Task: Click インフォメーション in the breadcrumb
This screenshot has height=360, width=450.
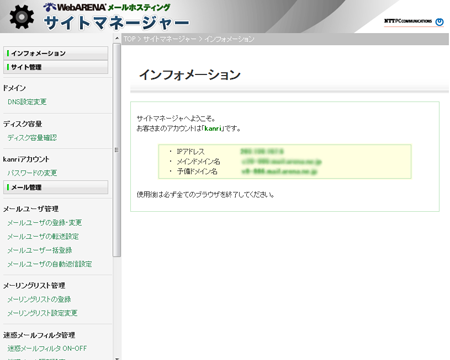Action: [x=229, y=39]
